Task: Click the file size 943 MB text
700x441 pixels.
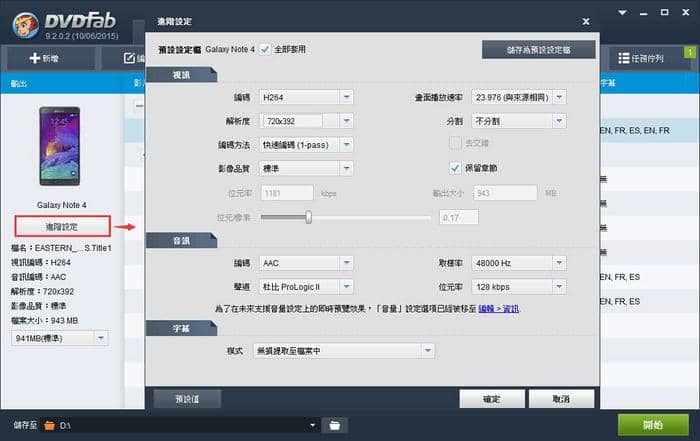Action: click(x=44, y=320)
